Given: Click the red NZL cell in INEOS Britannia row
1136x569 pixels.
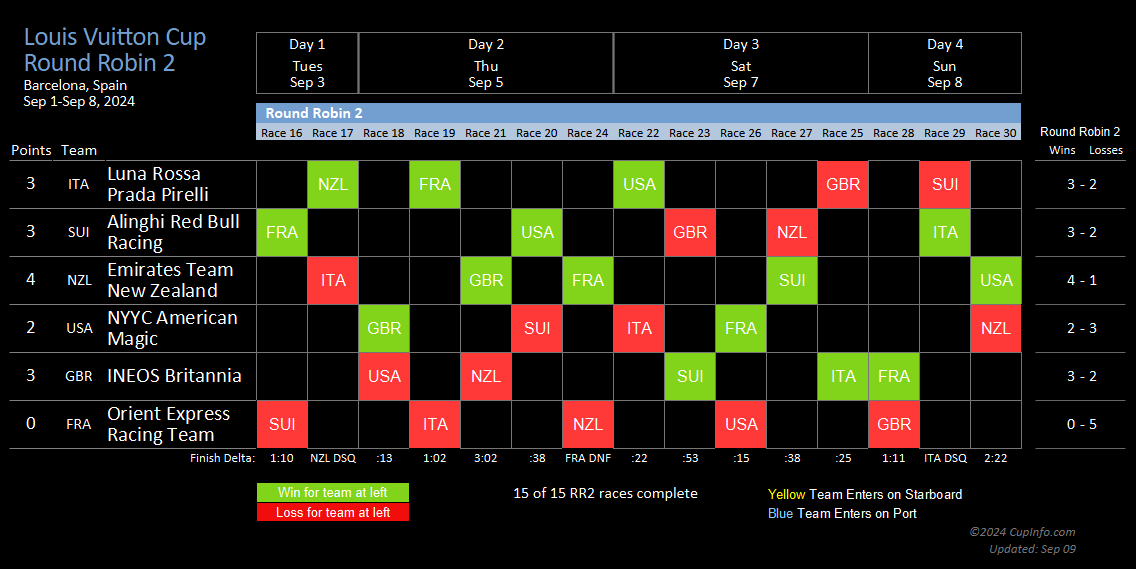Looking at the screenshot, I should point(485,376).
